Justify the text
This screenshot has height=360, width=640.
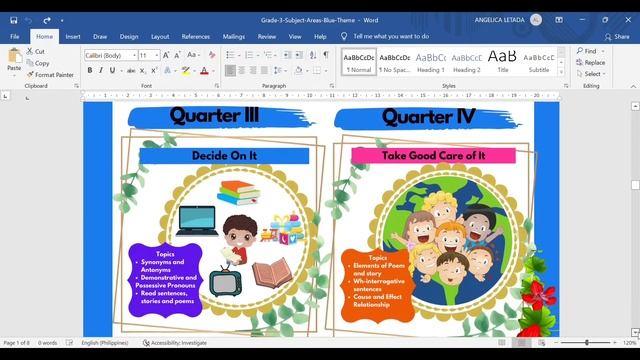coord(264,71)
